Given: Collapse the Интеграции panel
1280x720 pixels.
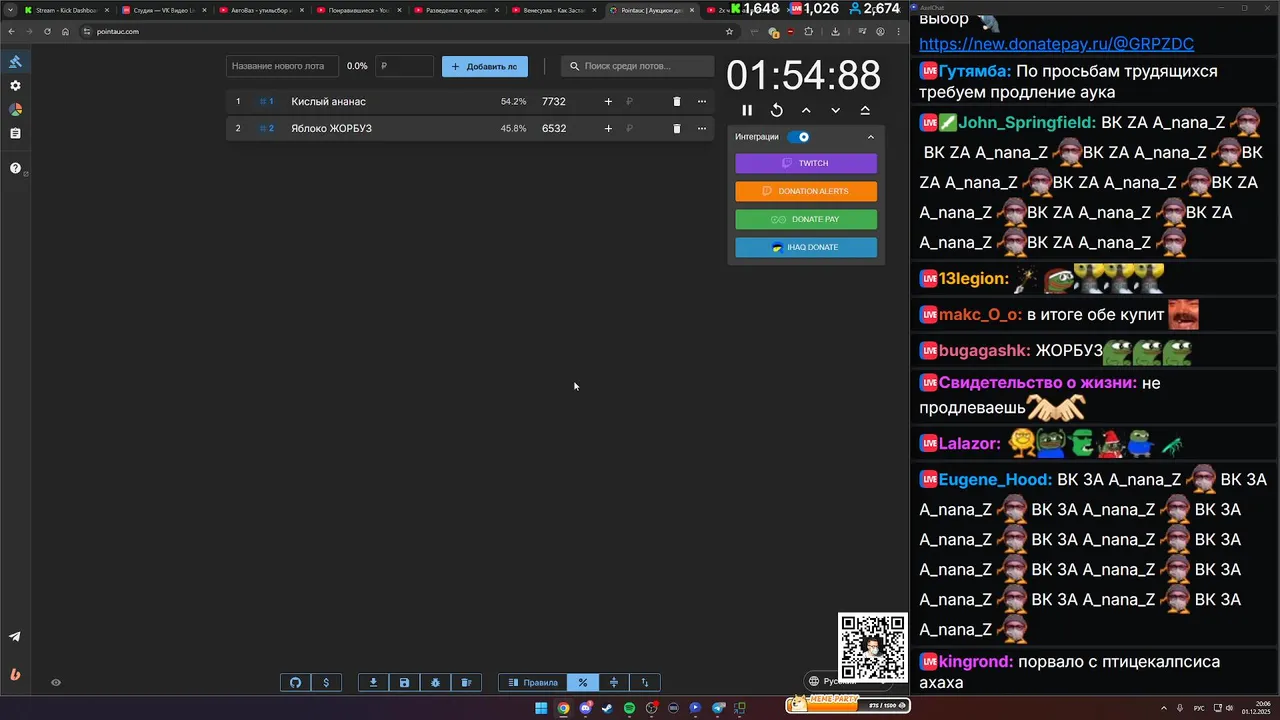Looking at the screenshot, I should (x=870, y=137).
